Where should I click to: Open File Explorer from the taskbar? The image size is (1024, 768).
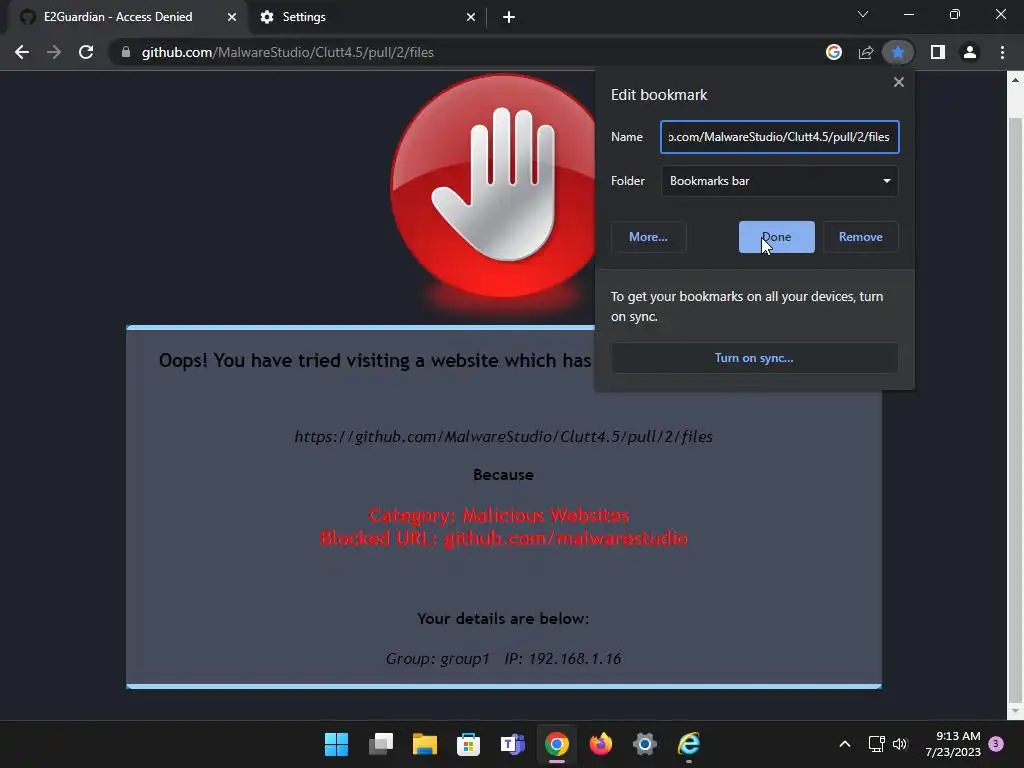424,744
